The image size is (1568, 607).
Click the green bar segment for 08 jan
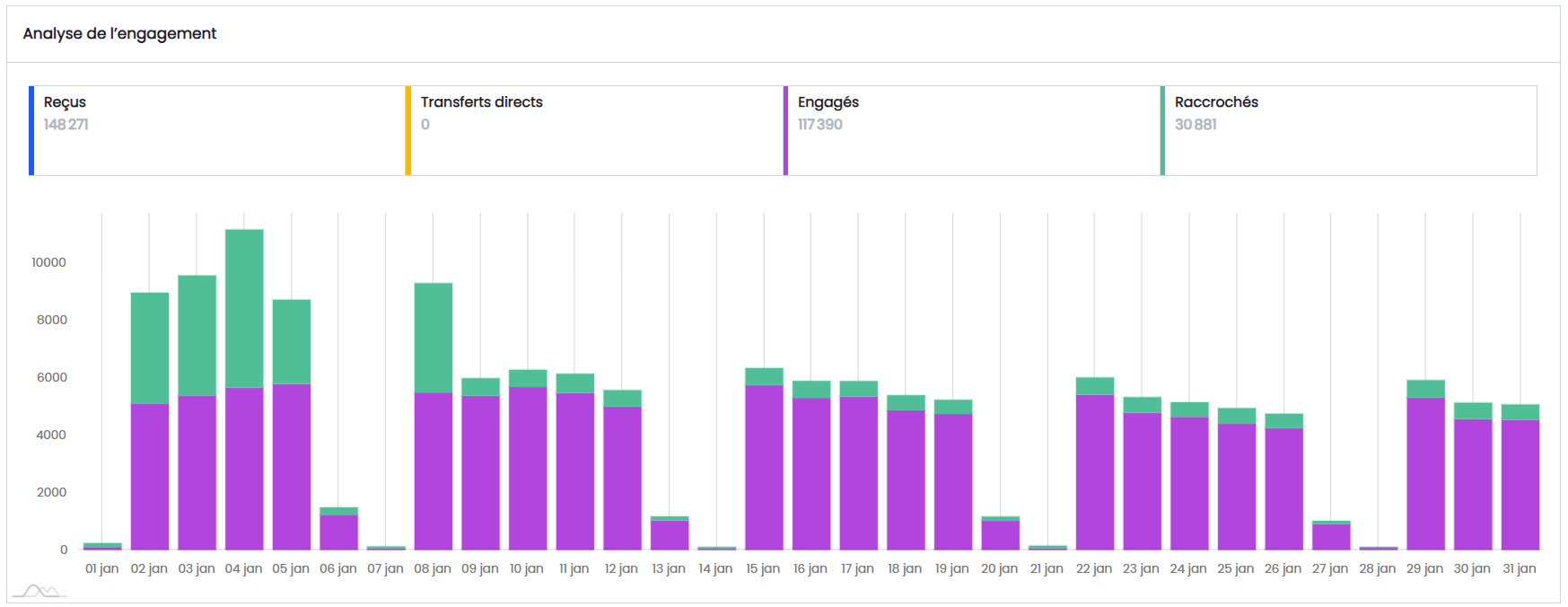coord(434,338)
